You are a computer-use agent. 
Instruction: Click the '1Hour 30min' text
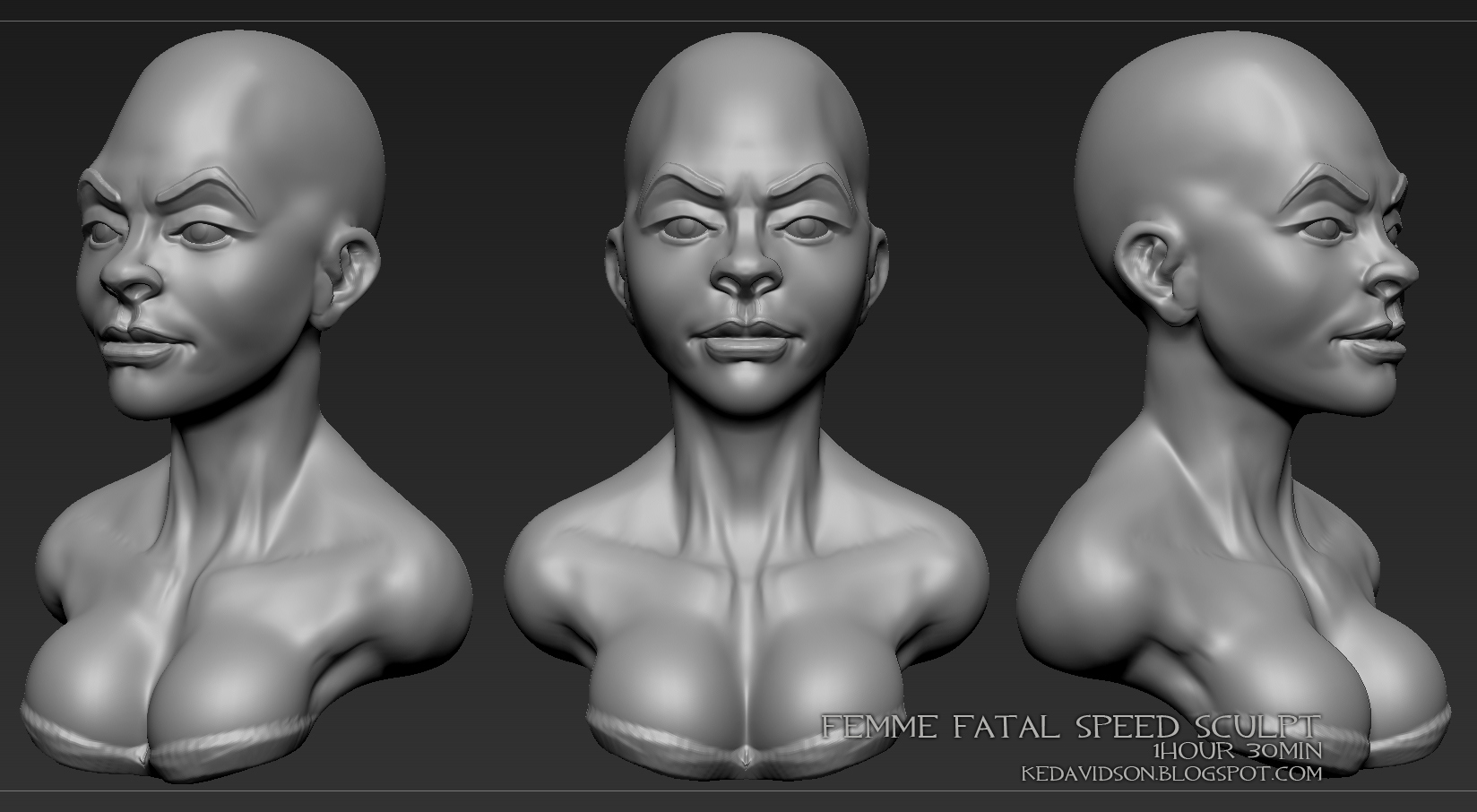point(1238,750)
